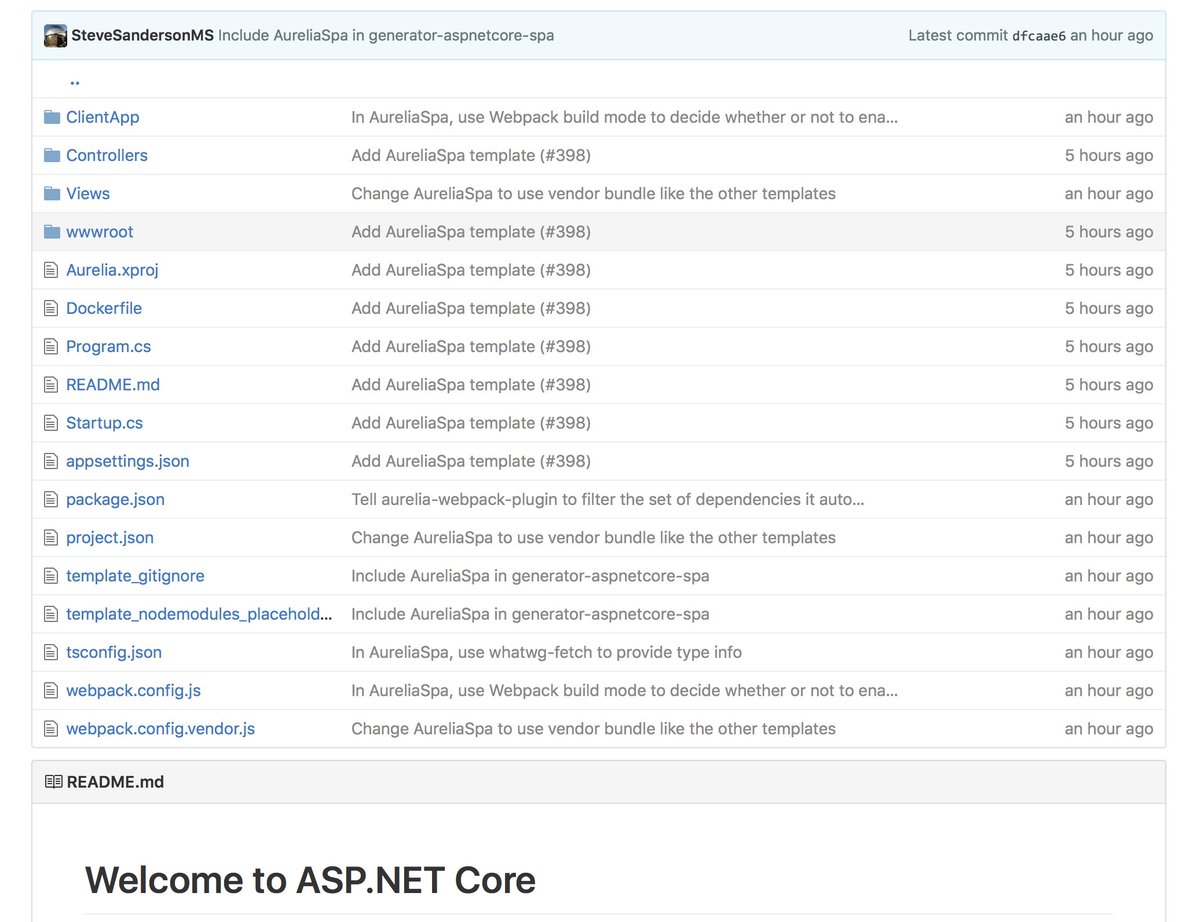Open project.json commit about vendor bundle
1200x922 pixels.
point(593,537)
